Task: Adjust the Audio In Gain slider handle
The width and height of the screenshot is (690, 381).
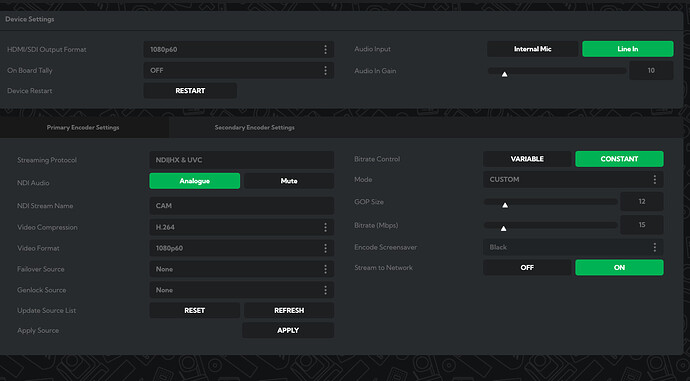Action: coord(504,74)
